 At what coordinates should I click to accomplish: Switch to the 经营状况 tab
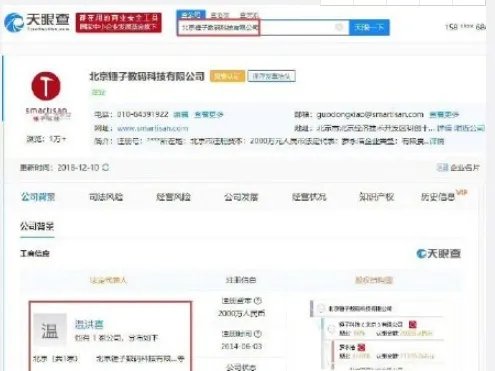click(309, 197)
